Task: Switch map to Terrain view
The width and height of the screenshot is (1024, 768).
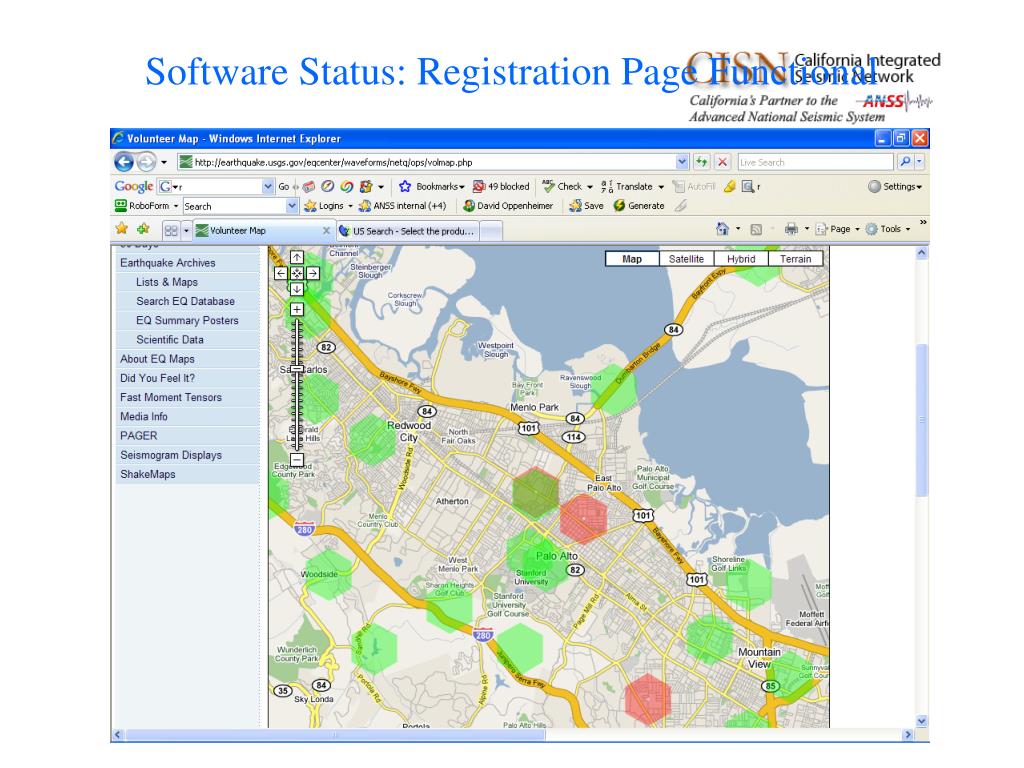Action: pyautogui.click(x=796, y=259)
